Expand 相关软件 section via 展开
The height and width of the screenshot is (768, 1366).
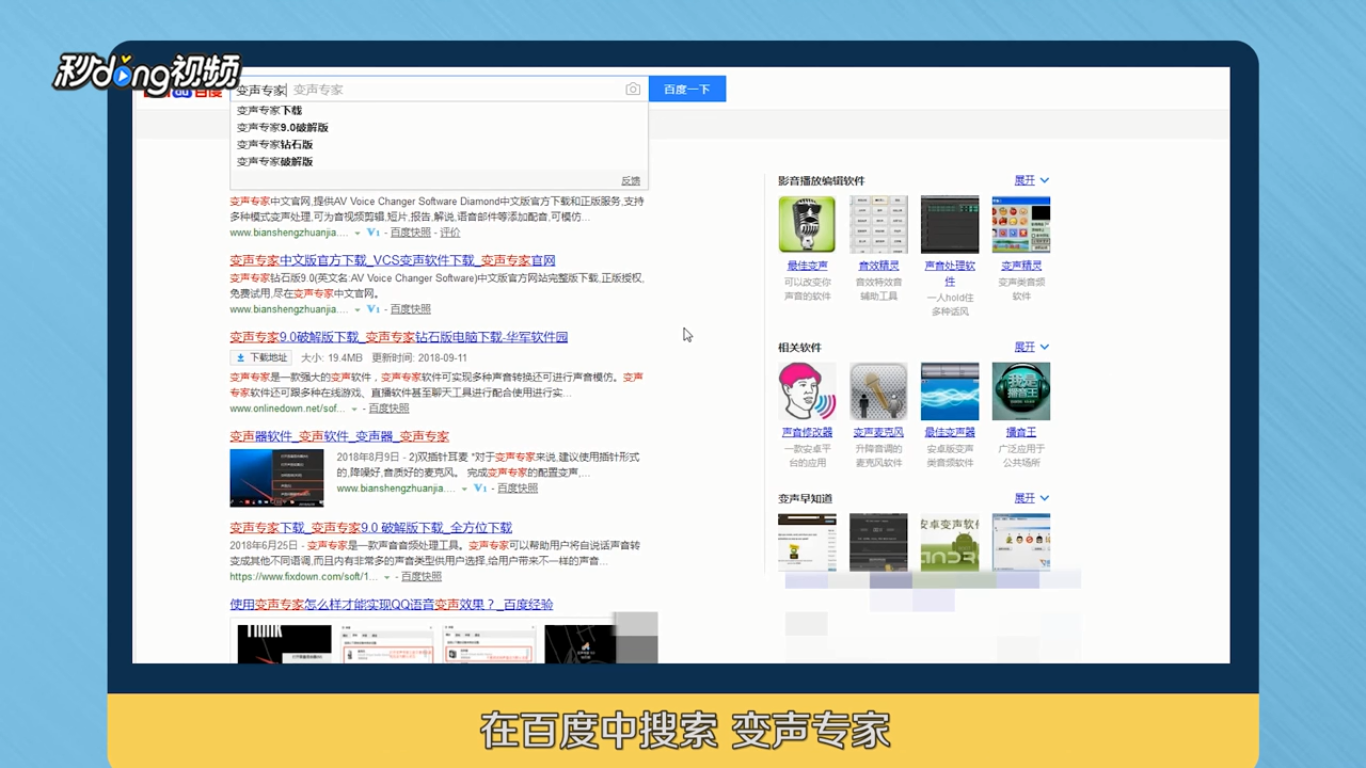pyautogui.click(x=1031, y=347)
